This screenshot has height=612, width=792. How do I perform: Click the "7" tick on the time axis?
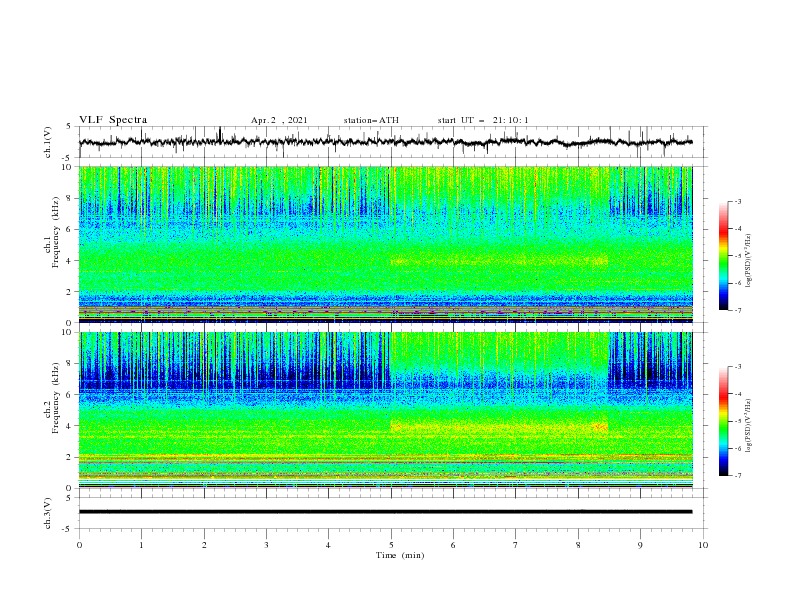(x=516, y=545)
